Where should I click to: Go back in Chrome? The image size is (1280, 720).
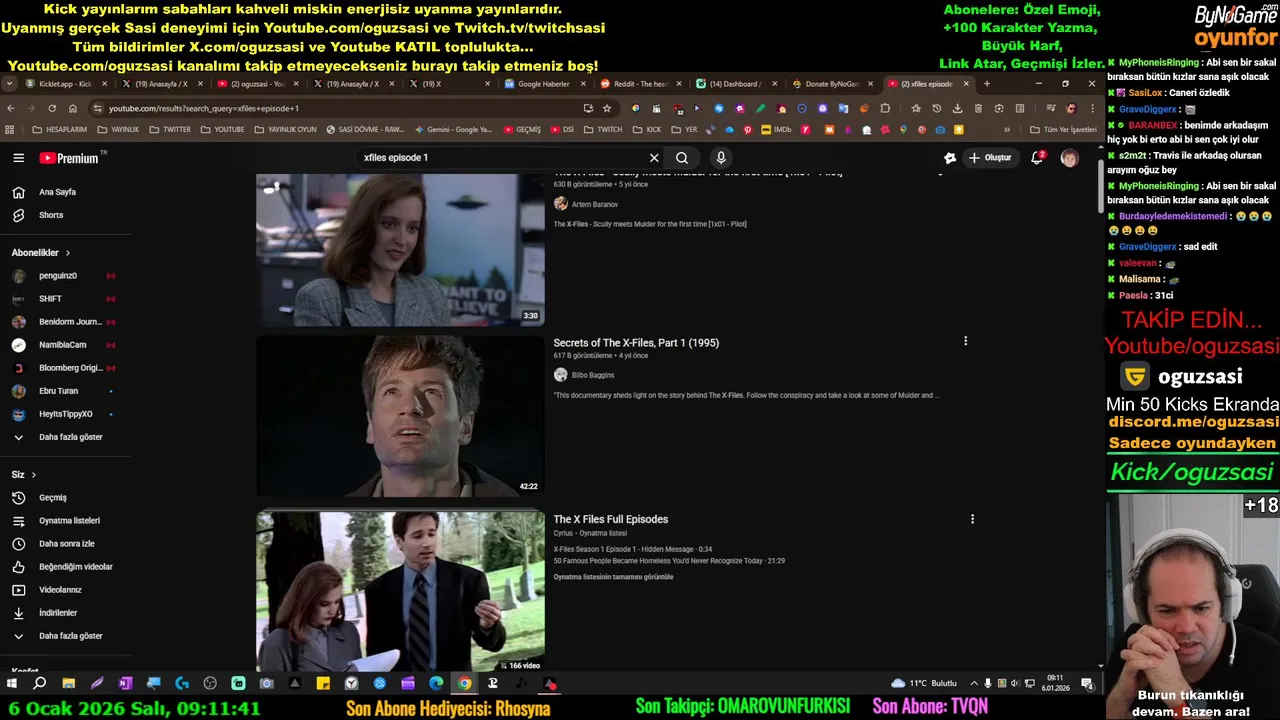tap(11, 108)
